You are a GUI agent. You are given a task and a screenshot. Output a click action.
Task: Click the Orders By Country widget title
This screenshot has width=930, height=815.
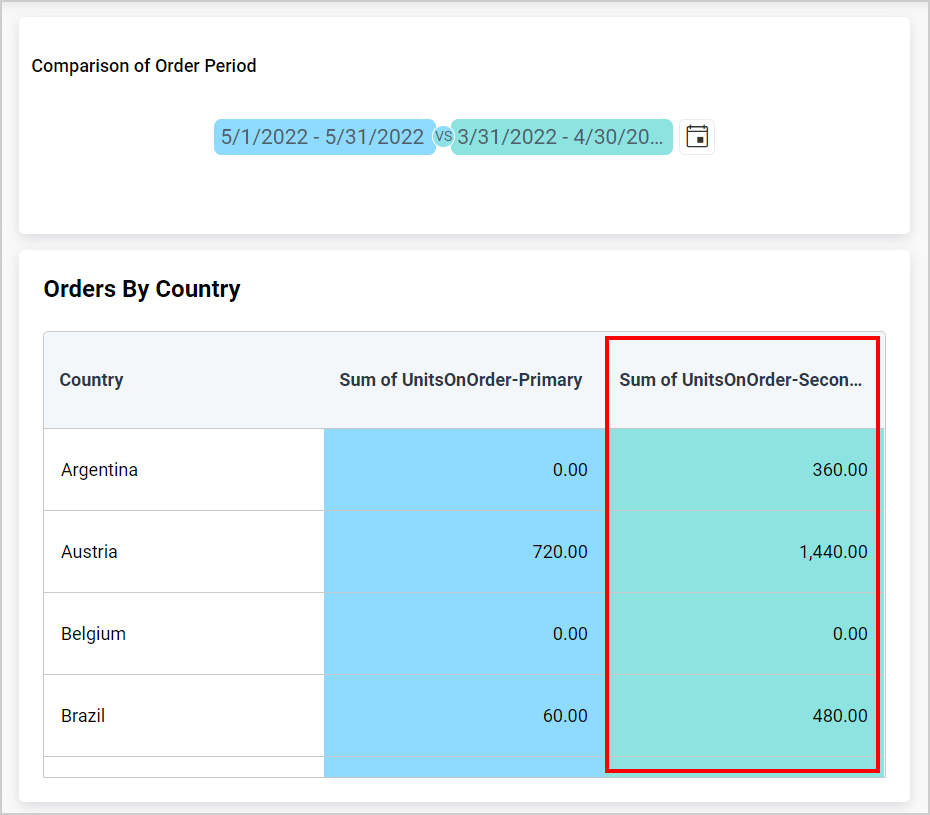tap(142, 290)
